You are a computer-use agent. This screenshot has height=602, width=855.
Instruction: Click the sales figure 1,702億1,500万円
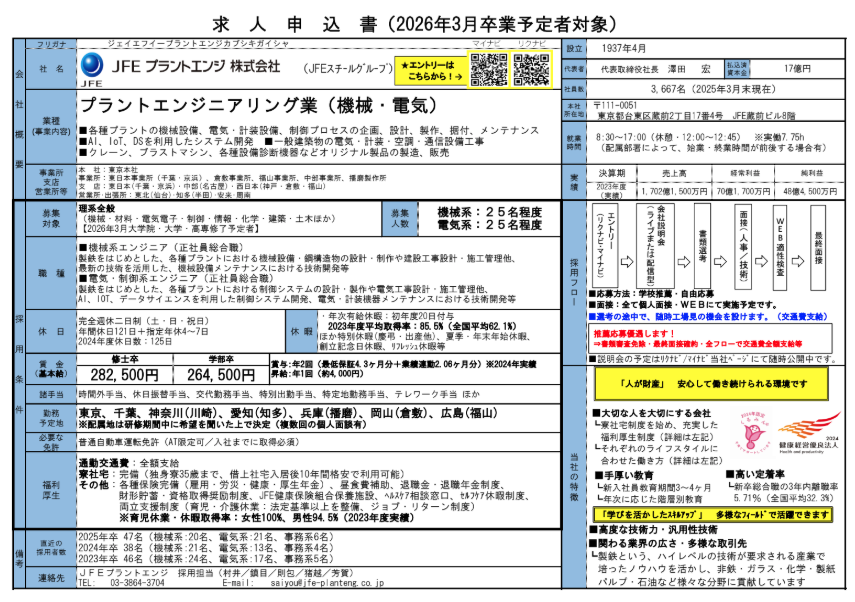[674, 191]
